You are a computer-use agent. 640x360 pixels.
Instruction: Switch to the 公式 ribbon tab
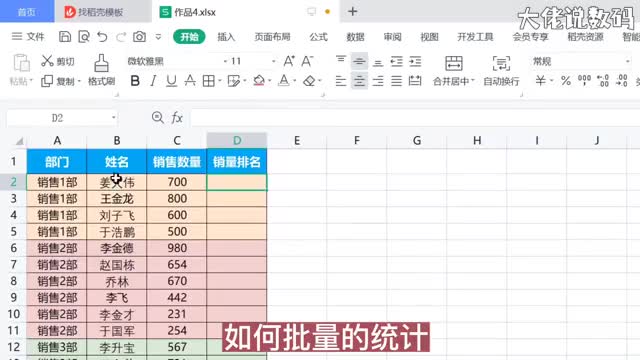point(318,37)
